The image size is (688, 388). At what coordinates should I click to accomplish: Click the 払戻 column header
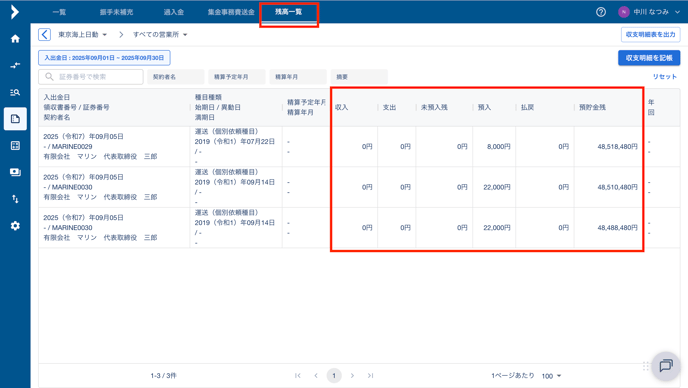coord(527,107)
